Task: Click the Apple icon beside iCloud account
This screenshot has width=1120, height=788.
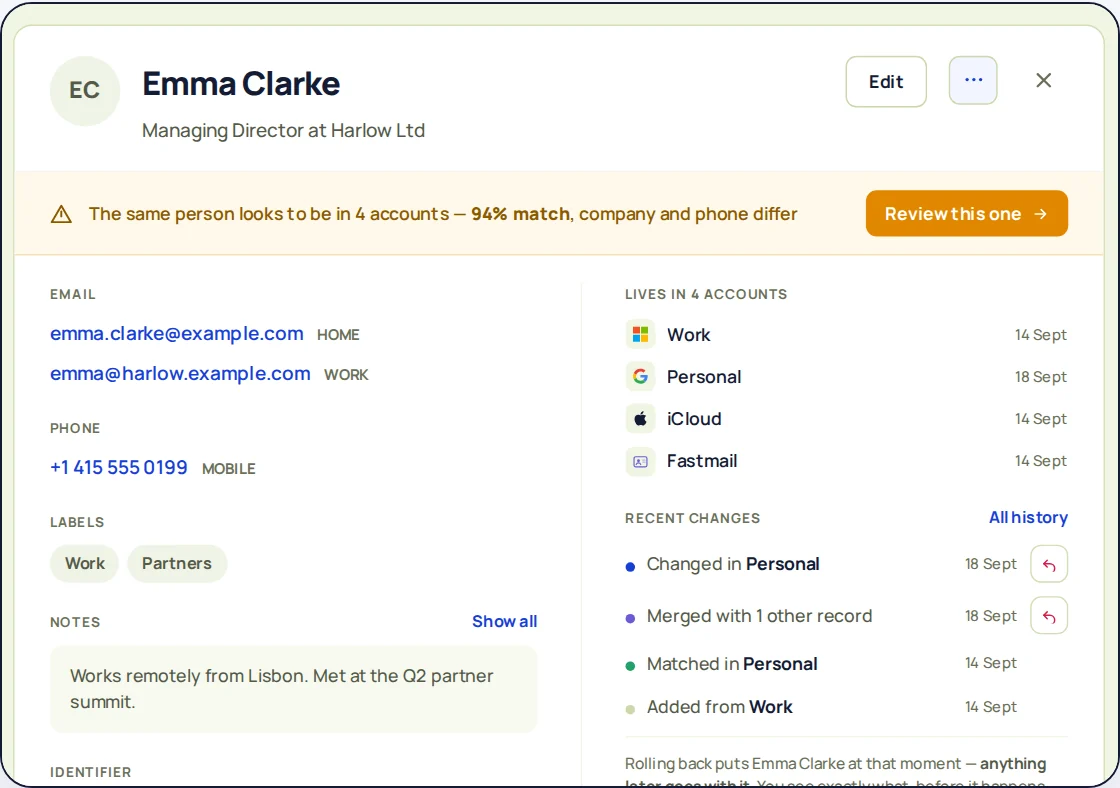Action: 641,419
